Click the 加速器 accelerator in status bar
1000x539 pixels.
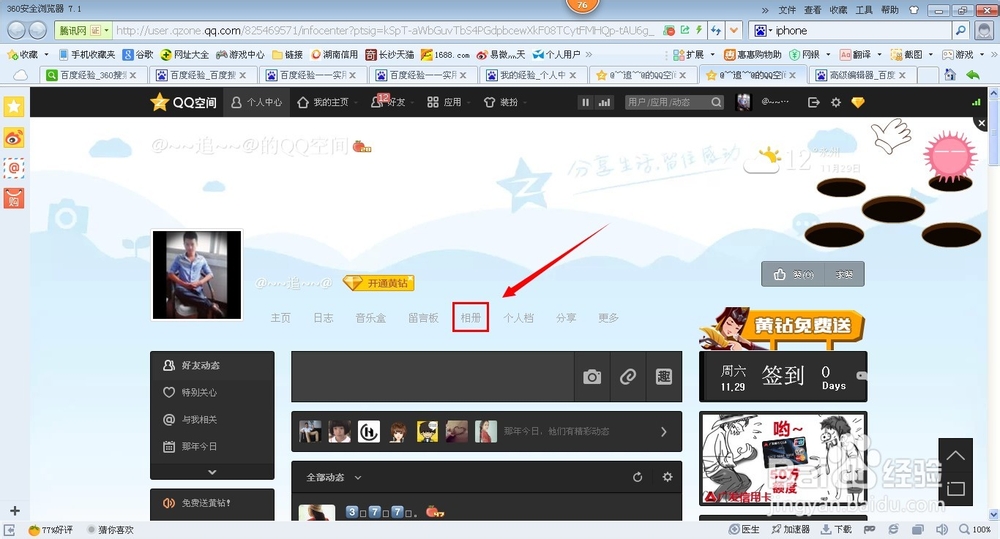coord(790,529)
